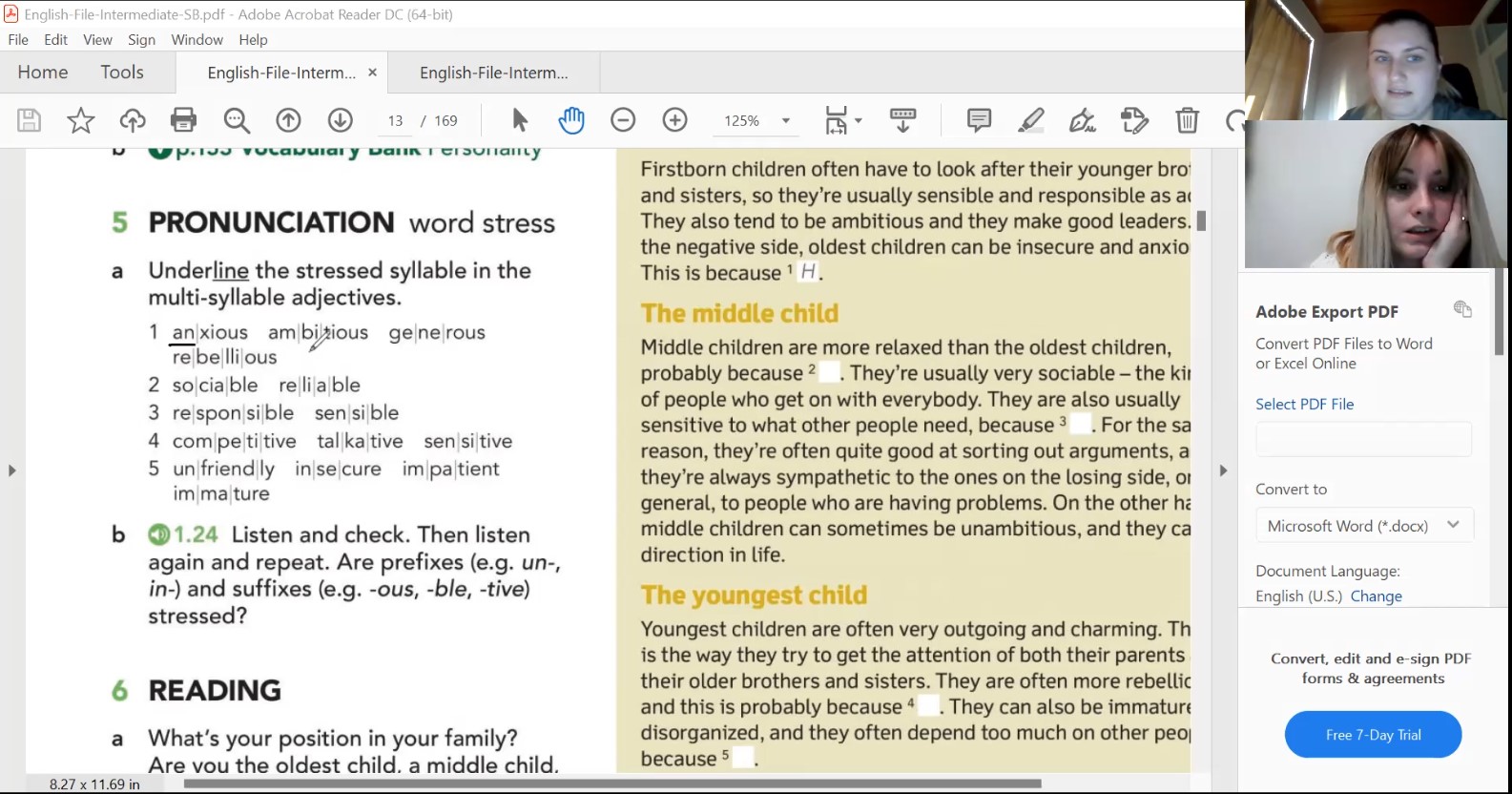Expand the left navigation pane arrow

pos(11,470)
